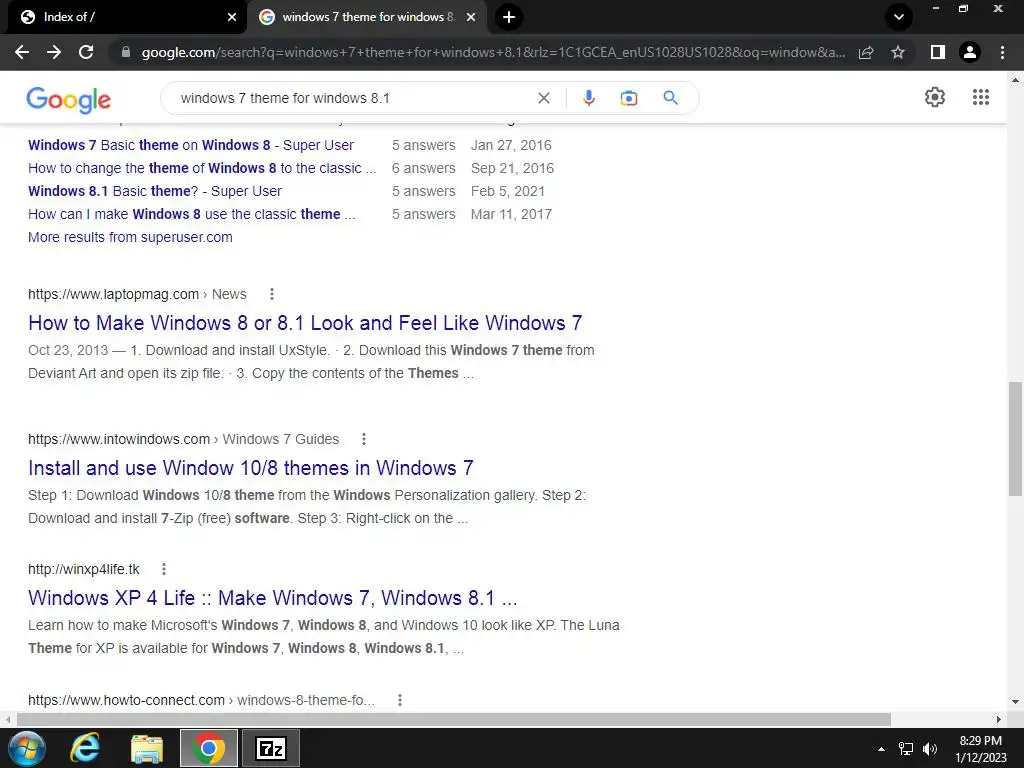Image resolution: width=1024 pixels, height=768 pixels.
Task: Open the share this page icon
Action: click(866, 52)
